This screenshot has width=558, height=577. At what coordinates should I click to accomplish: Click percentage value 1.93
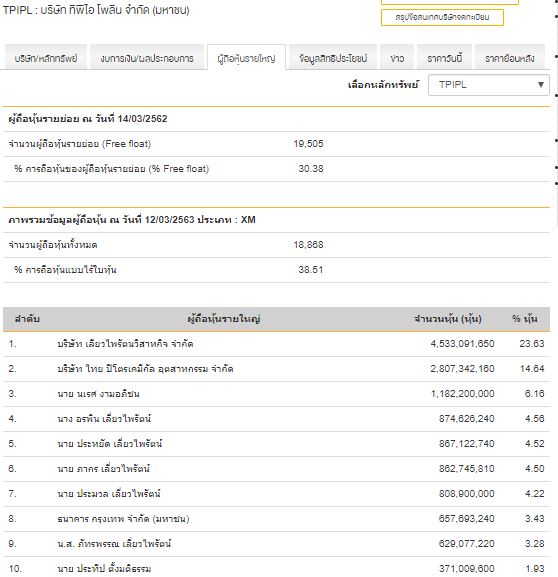coord(534,569)
